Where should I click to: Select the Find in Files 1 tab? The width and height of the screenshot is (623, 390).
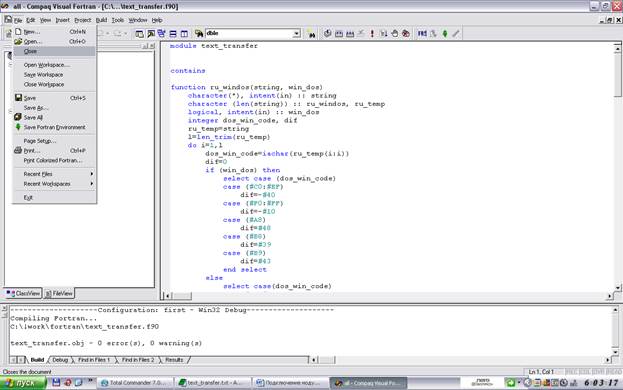pos(94,360)
